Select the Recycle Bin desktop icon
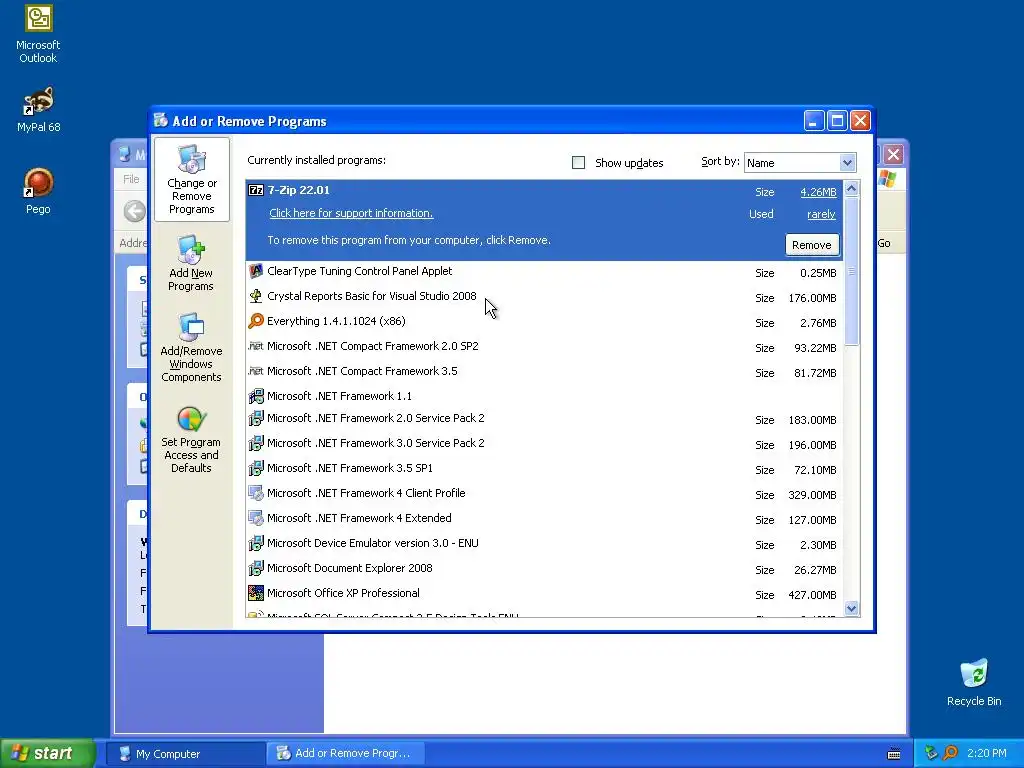The height and width of the screenshot is (768, 1024). point(974,682)
